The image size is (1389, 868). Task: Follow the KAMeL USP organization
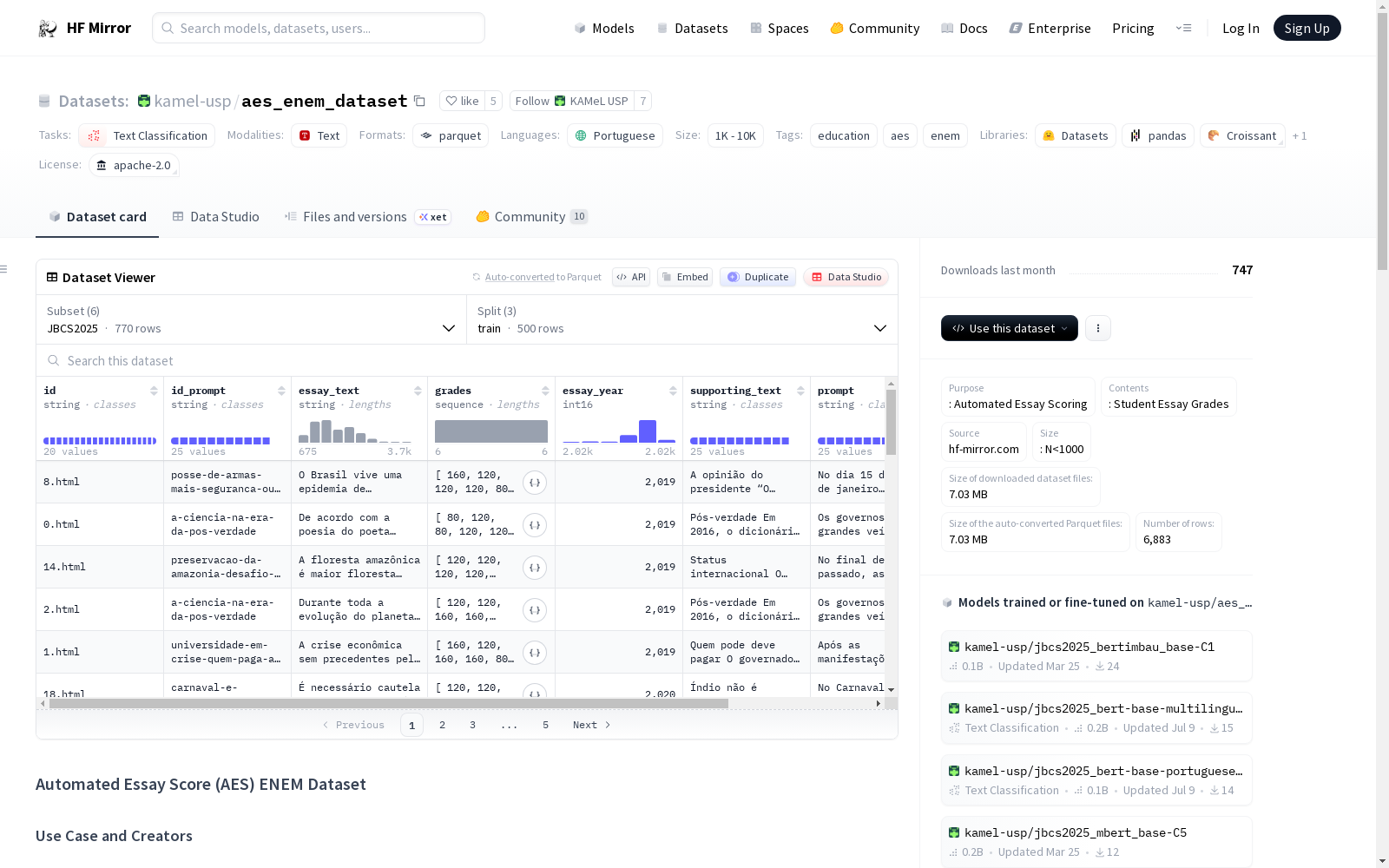click(572, 101)
